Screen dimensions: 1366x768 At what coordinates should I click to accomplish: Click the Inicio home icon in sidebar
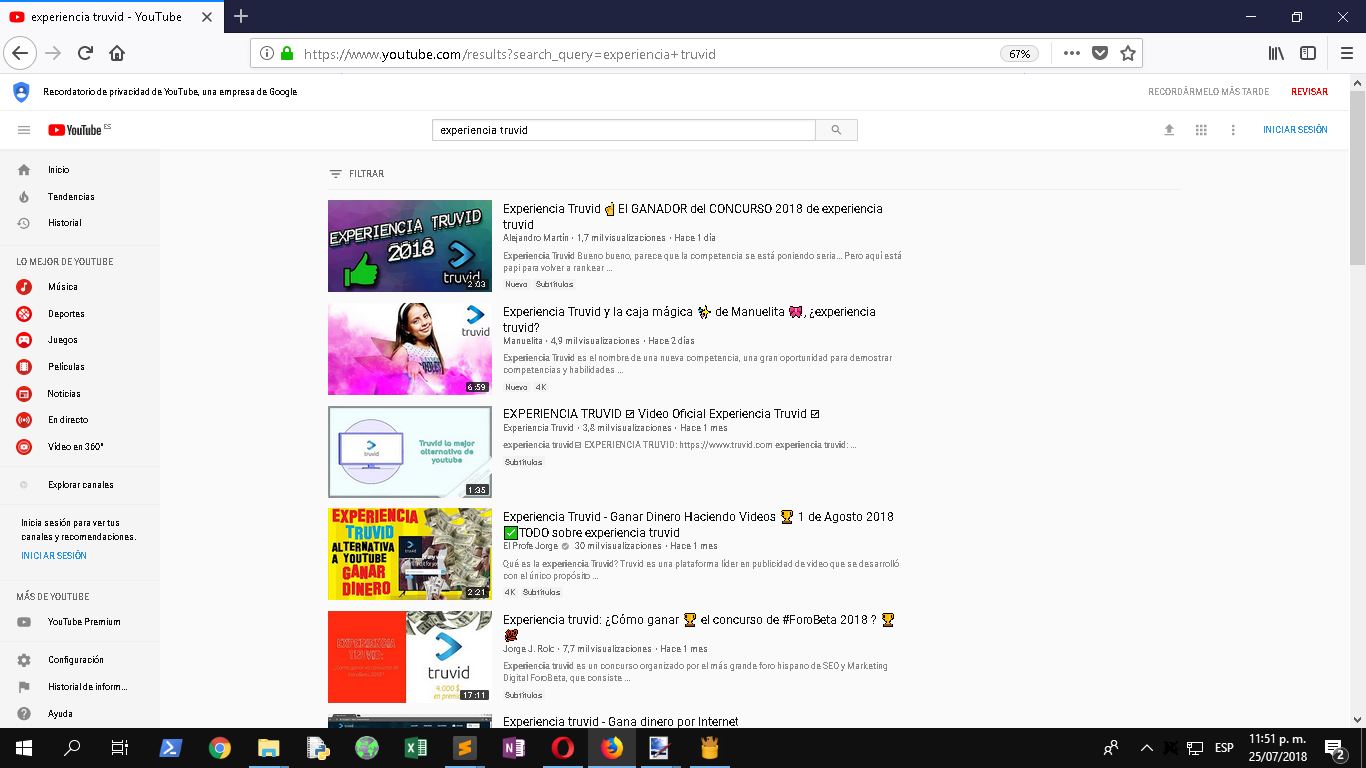coord(24,170)
